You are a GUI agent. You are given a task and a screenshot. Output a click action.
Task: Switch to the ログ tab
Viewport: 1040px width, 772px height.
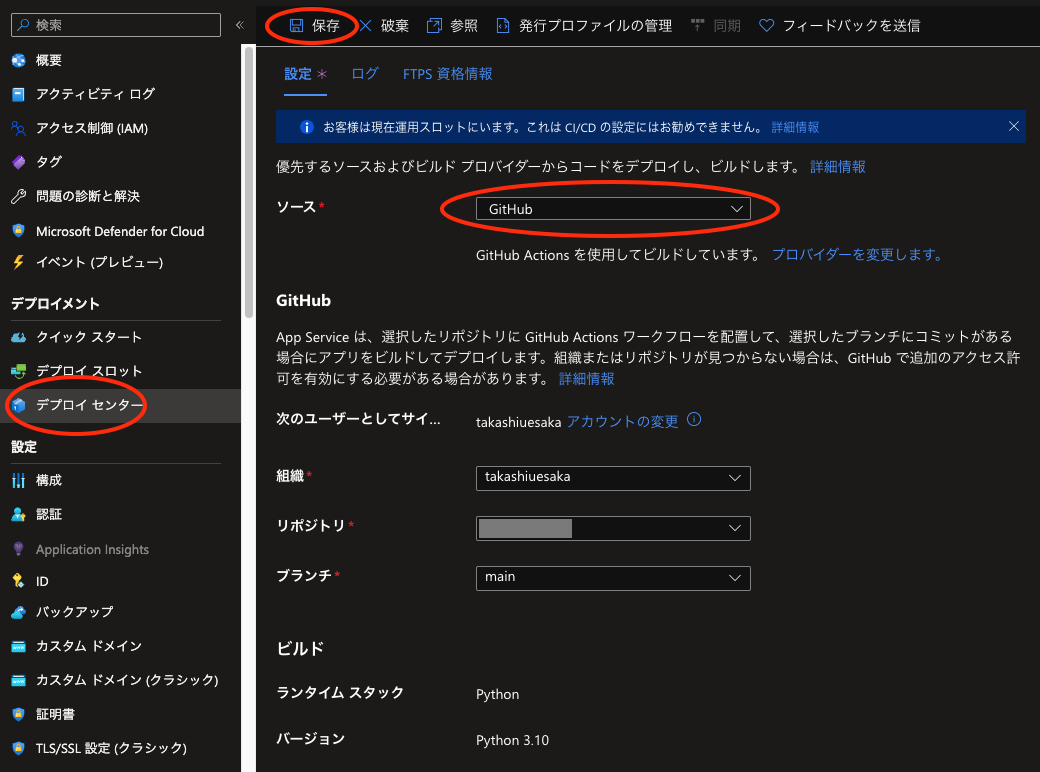(x=364, y=73)
